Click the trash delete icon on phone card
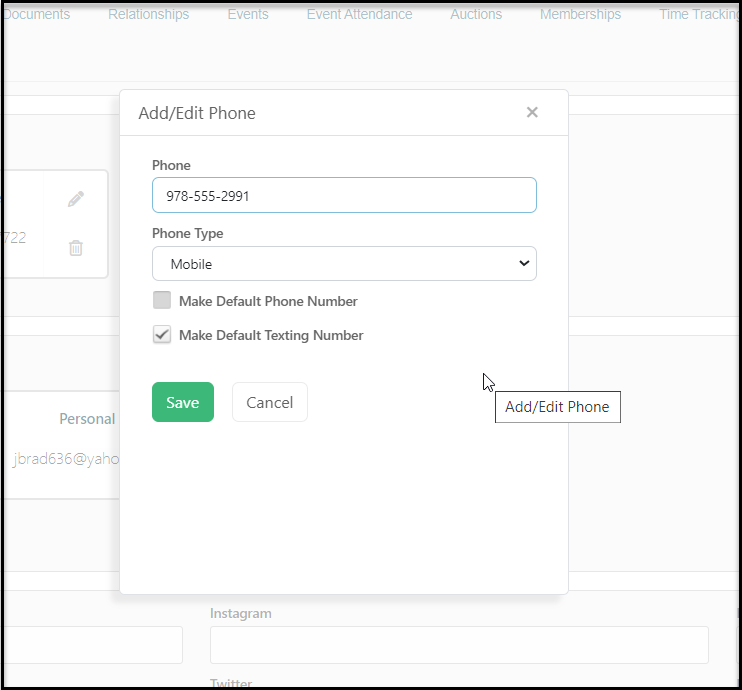 (76, 248)
